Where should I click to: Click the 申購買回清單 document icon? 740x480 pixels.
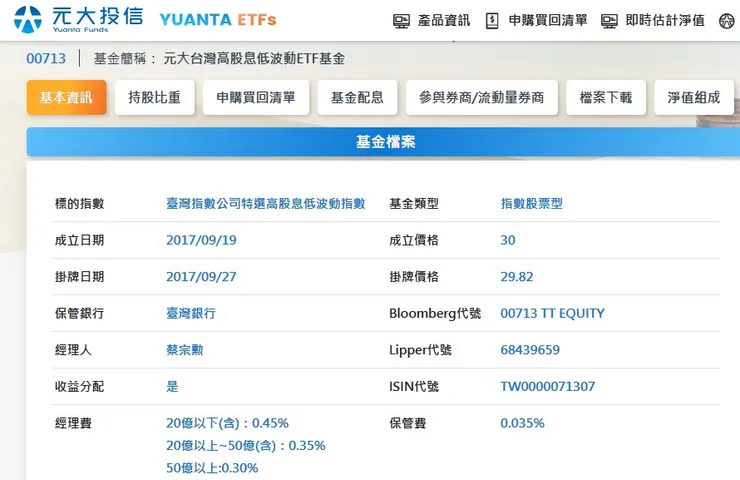[x=492, y=21]
